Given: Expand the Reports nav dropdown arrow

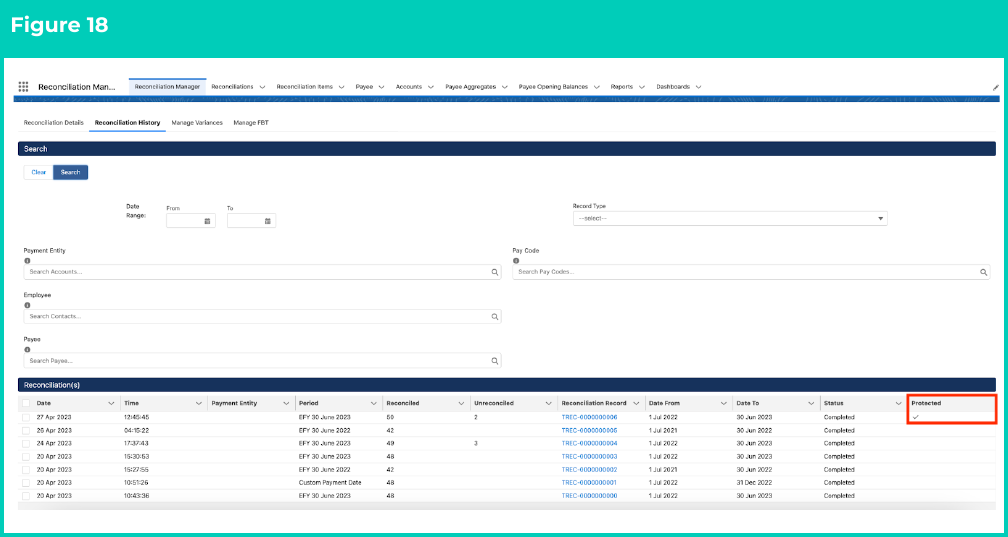Looking at the screenshot, I should tap(642, 87).
